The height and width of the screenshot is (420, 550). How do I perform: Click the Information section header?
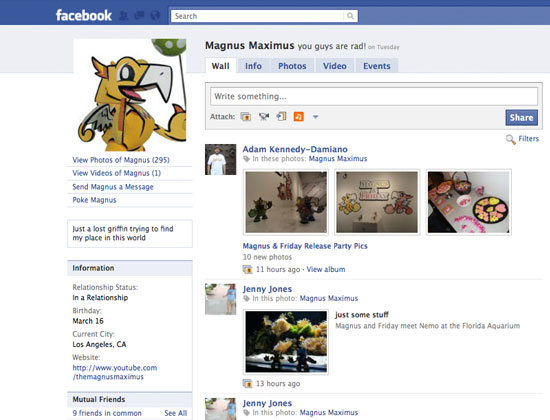[130, 268]
